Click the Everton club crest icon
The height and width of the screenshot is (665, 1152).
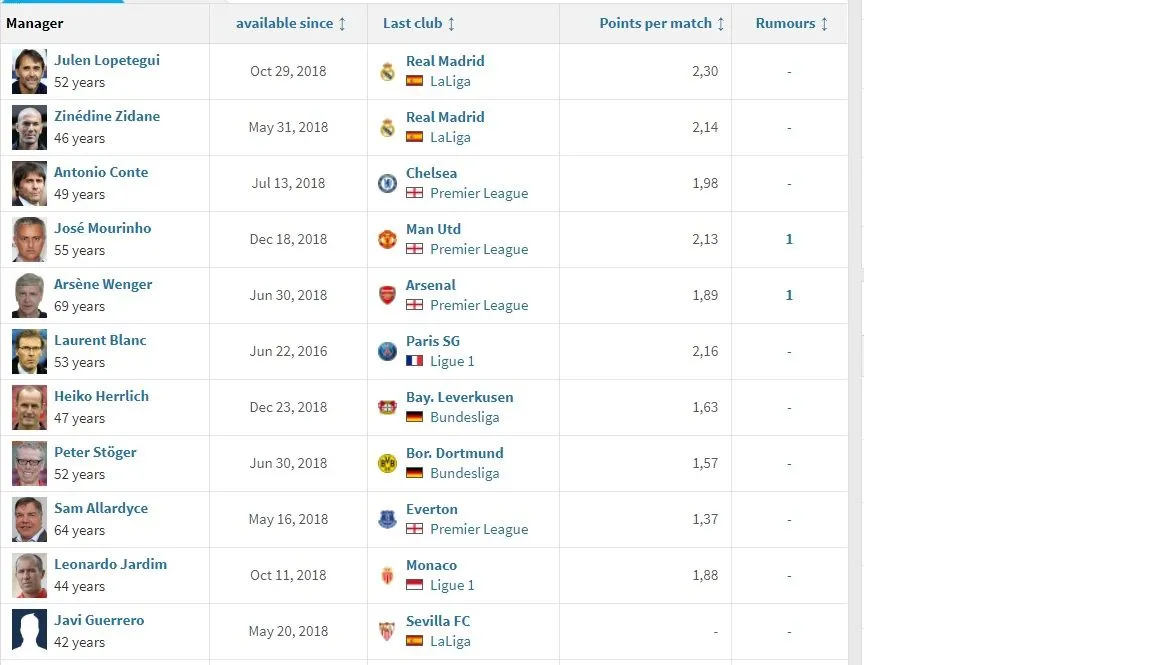[x=387, y=519]
